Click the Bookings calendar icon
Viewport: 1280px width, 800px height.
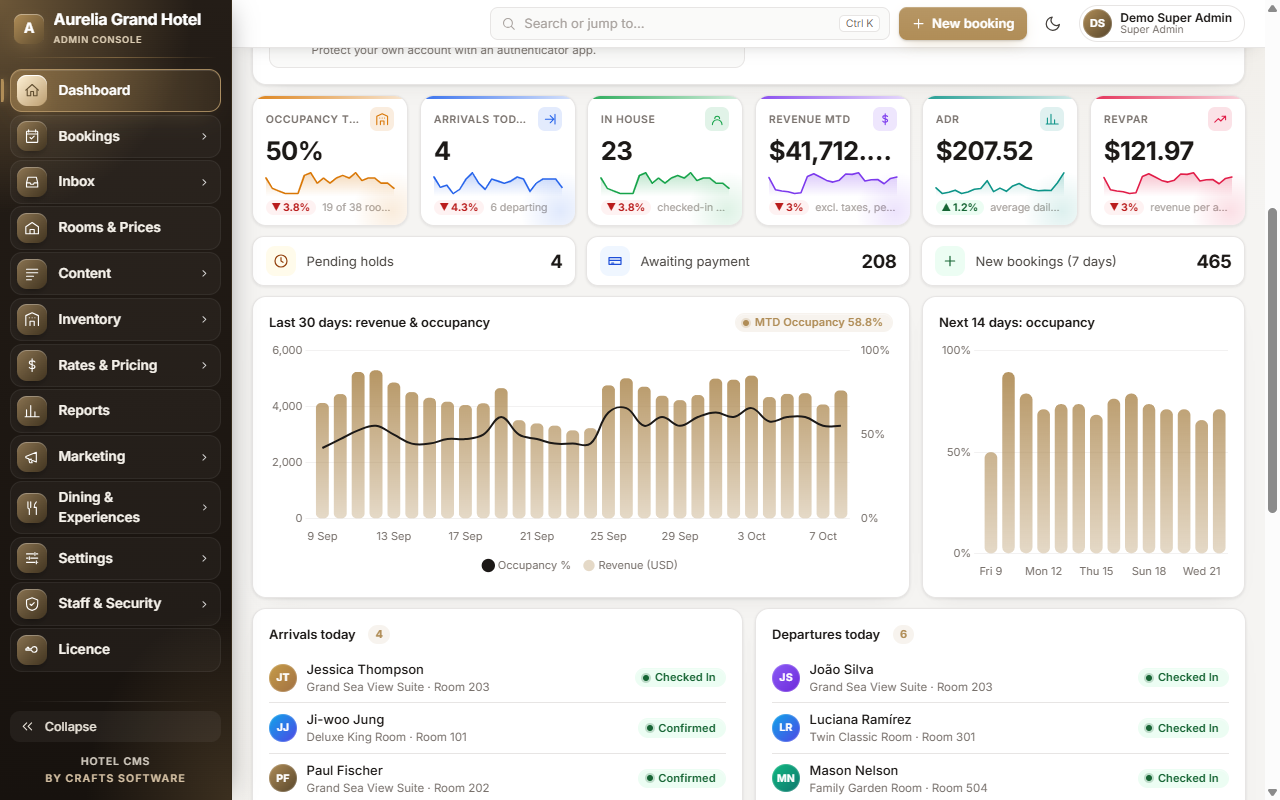tap(32, 136)
